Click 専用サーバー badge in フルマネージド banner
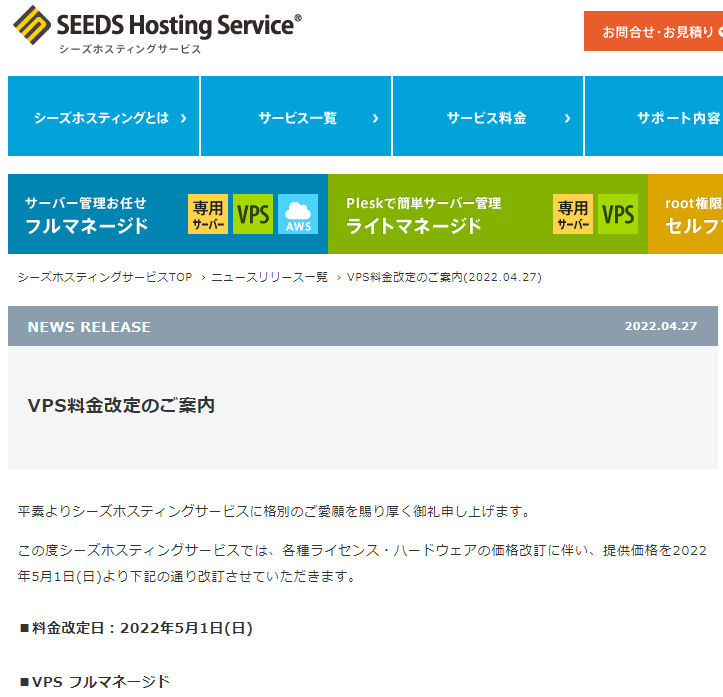 click(x=208, y=214)
